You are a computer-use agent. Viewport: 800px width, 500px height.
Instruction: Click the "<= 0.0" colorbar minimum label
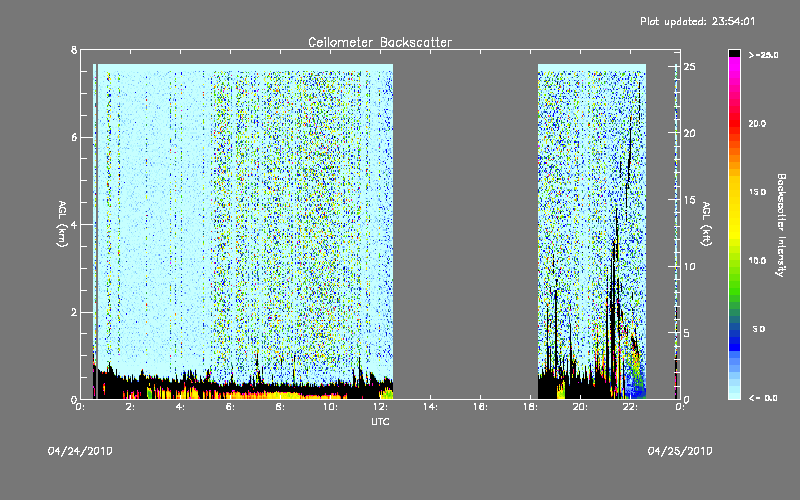tap(763, 398)
